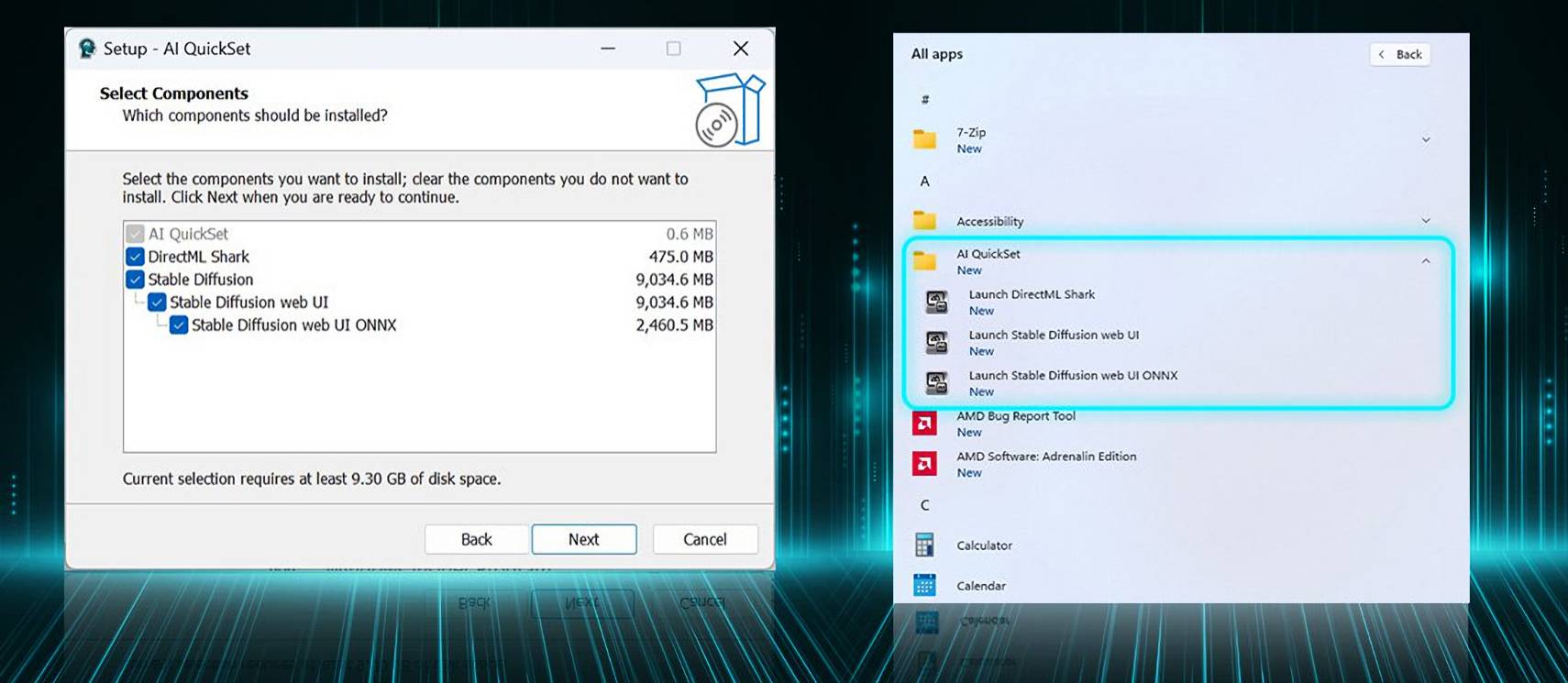Expand the 7-Zip folder chevron
This screenshot has height=683, width=1568.
1426,139
